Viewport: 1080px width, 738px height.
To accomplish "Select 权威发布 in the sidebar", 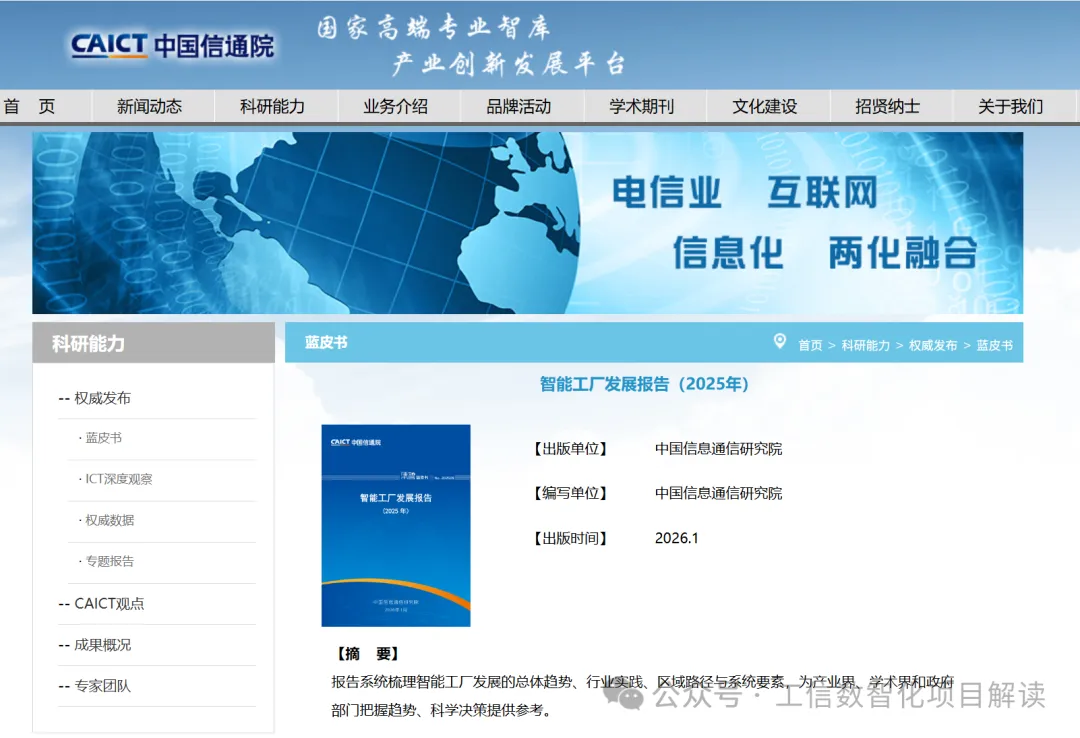I will point(102,398).
